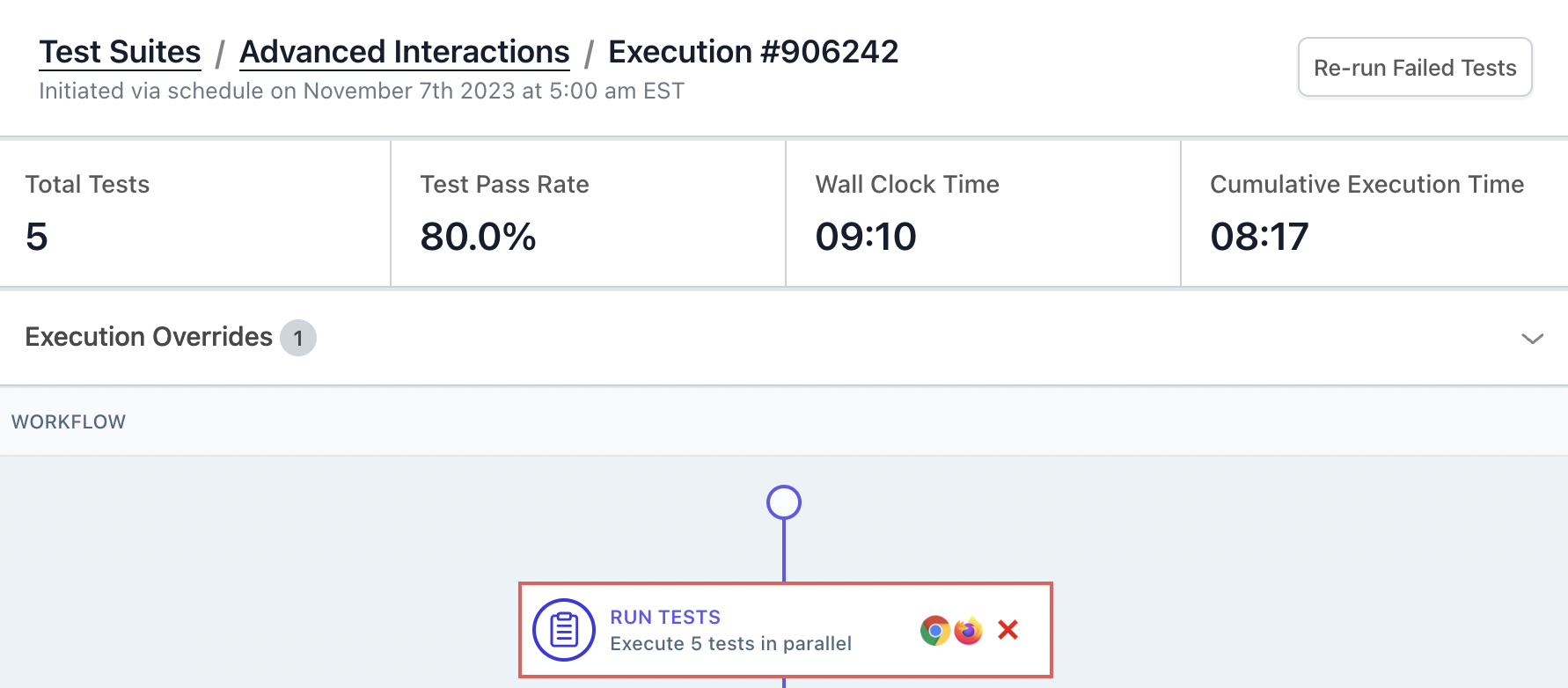
Task: Click the Test Pass Rate value
Action: [479, 237]
